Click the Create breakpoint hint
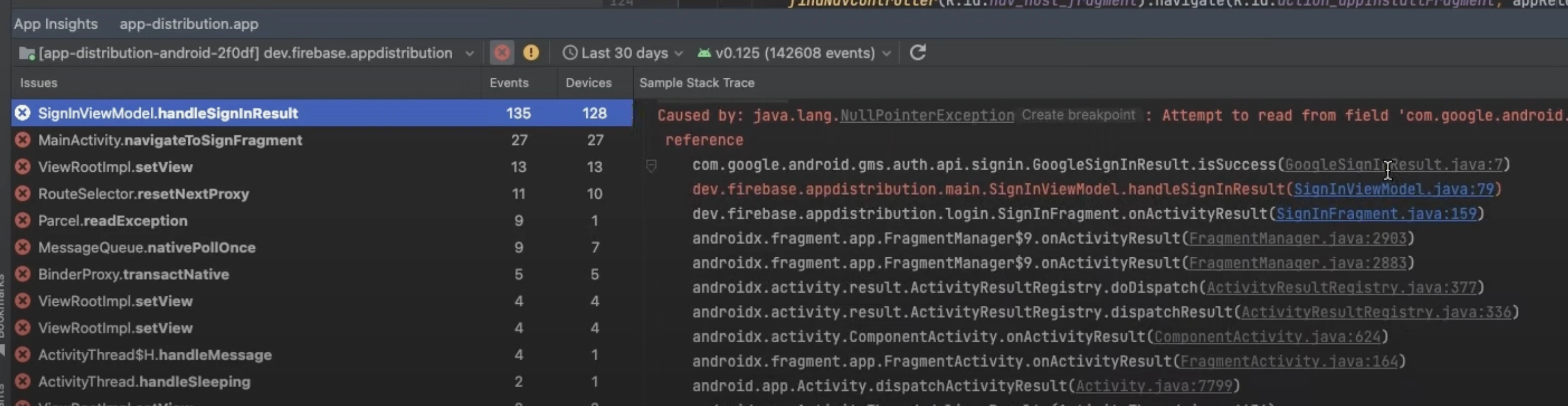The height and width of the screenshot is (406, 1568). click(x=1078, y=115)
